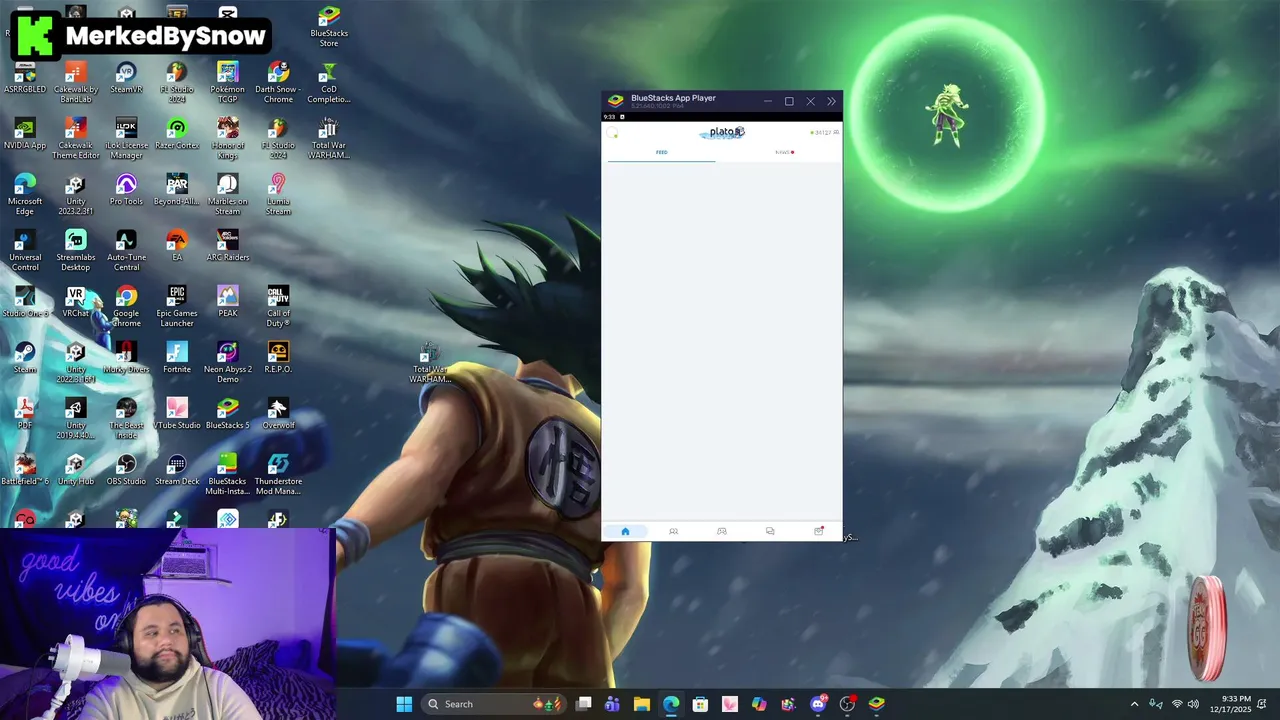
Task: Expand the BlueStacks side toolbar double-chevron
Action: coord(831,101)
